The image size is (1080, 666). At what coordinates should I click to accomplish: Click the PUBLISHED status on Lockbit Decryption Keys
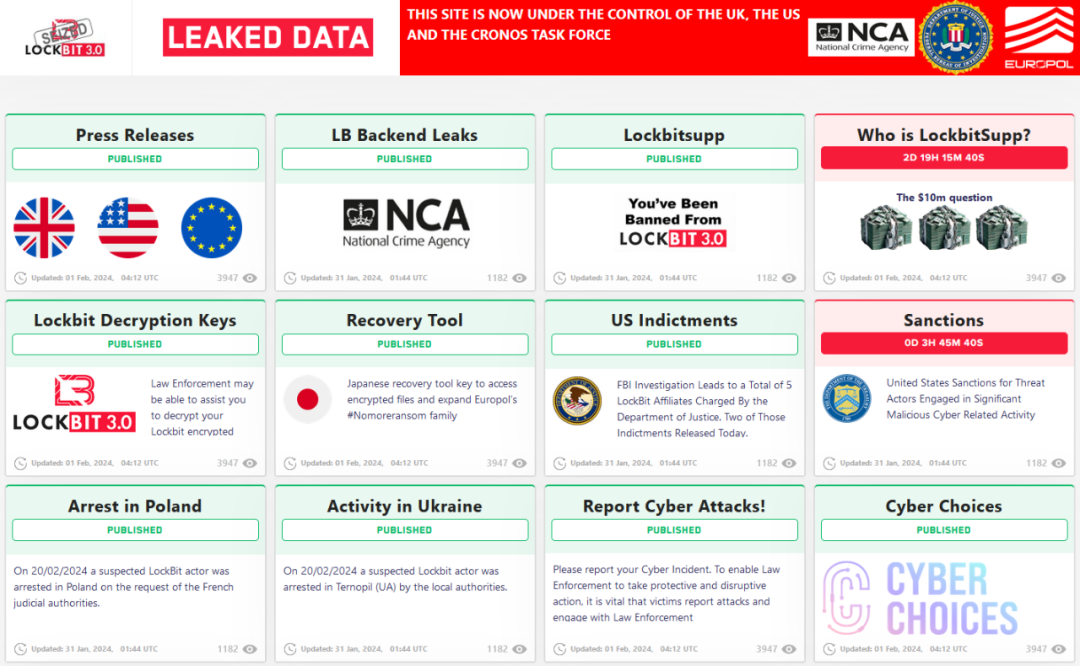click(x=135, y=344)
